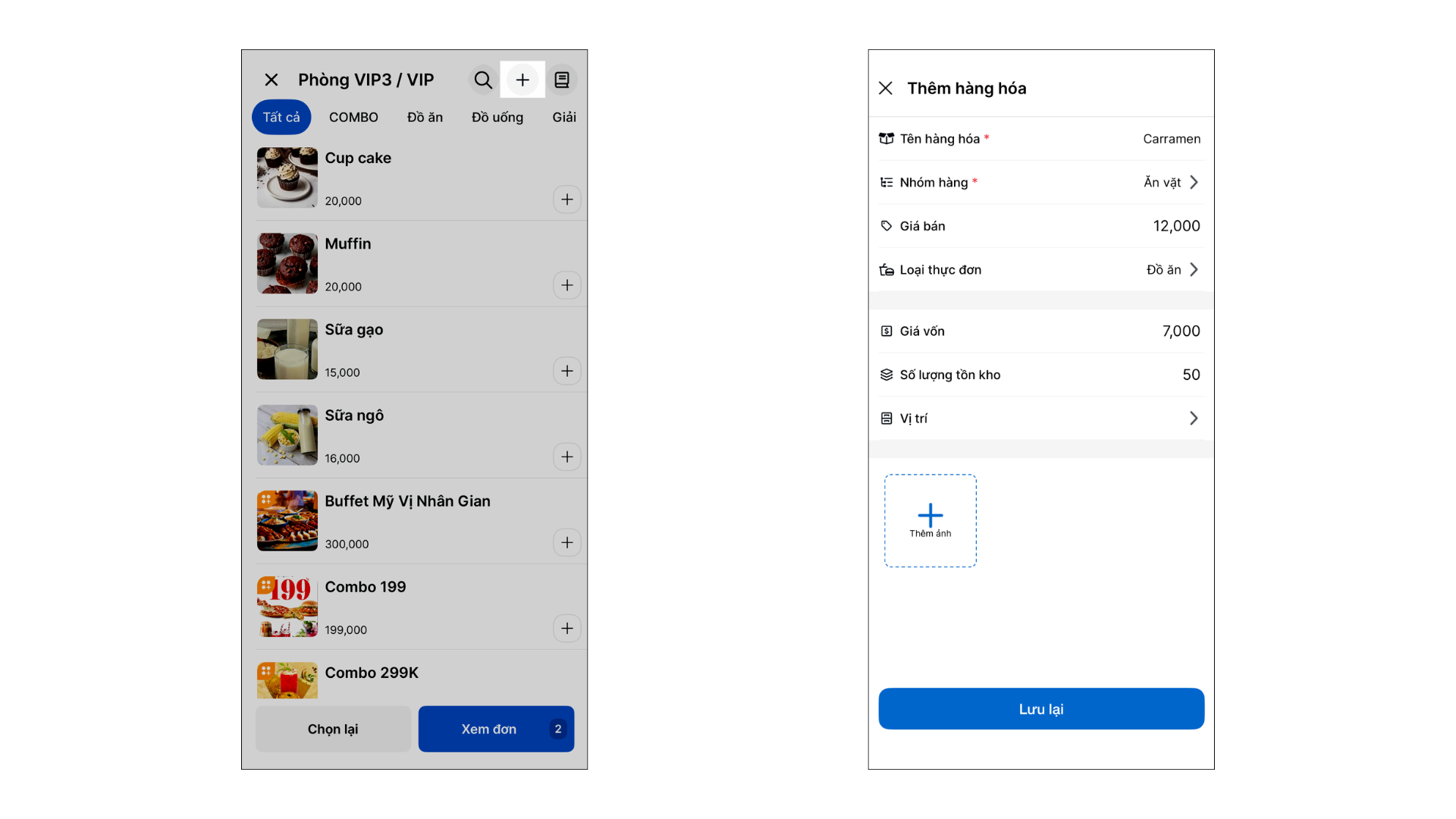Add Sữa ngô to the order

566,457
